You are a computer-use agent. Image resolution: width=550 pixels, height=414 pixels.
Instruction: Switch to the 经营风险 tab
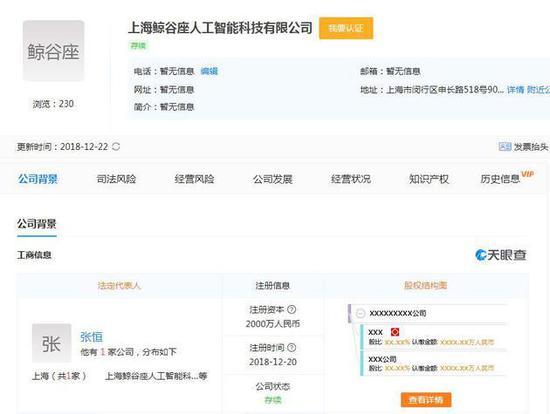coord(194,179)
